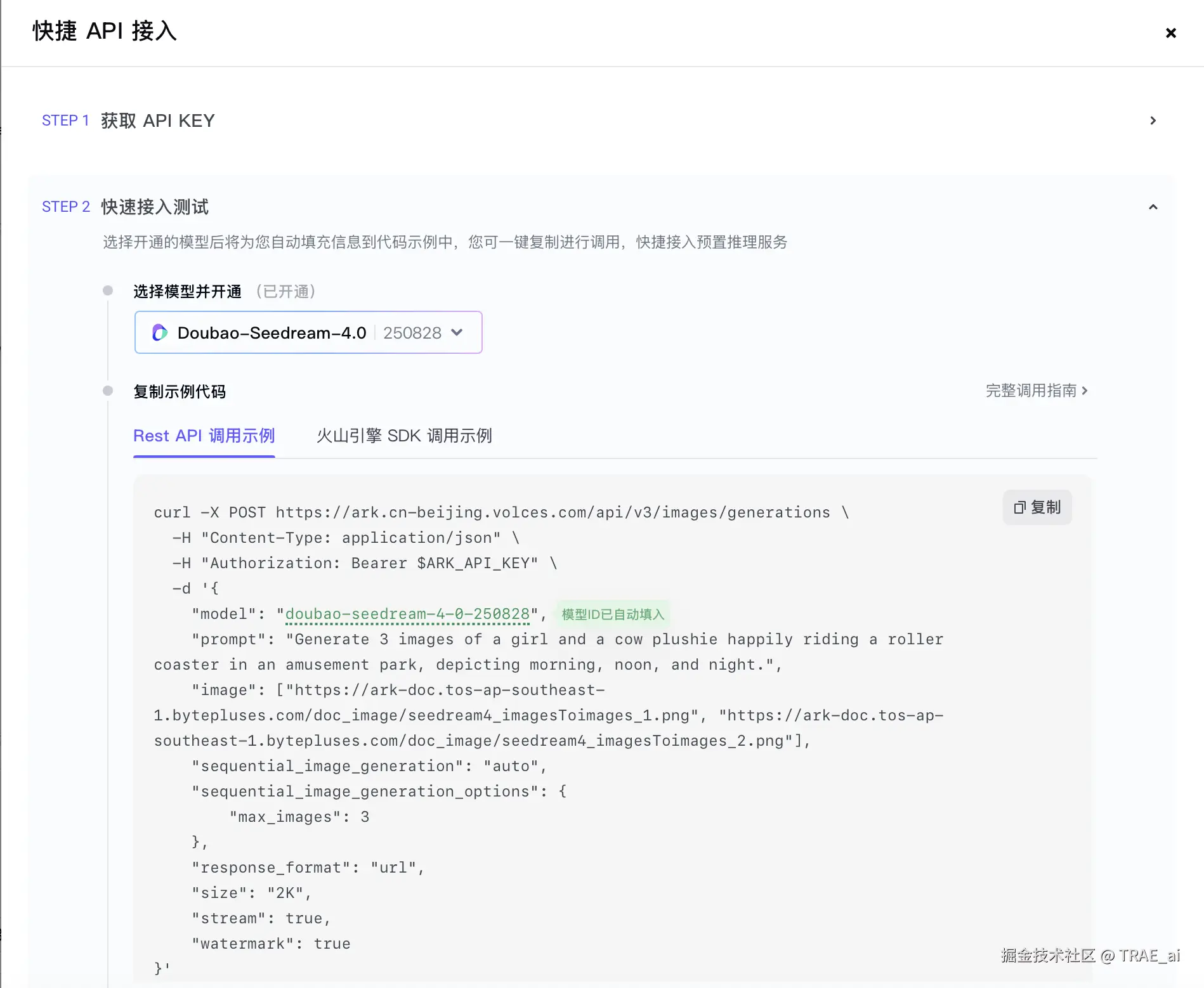Switch to Rest API 调用示例 tab
This screenshot has width=1204, height=988.
[x=204, y=436]
